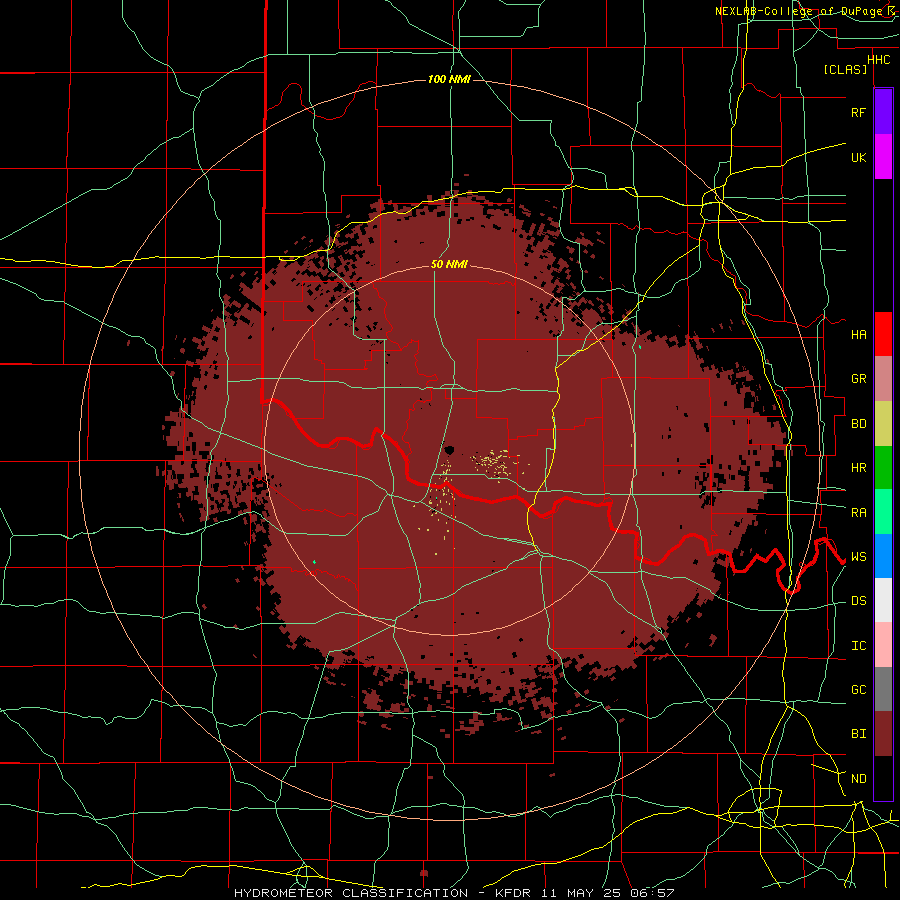Click the WS legend label
The height and width of the screenshot is (900, 900).
858,557
